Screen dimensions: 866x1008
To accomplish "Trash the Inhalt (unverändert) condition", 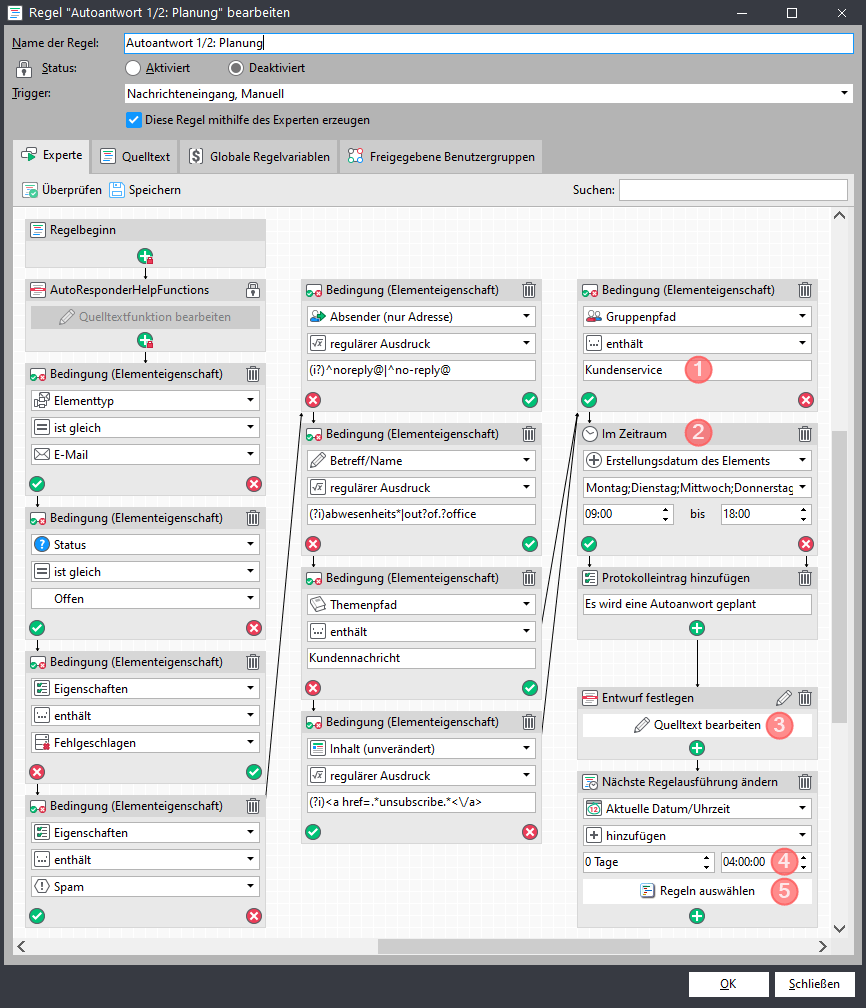I will click(529, 722).
